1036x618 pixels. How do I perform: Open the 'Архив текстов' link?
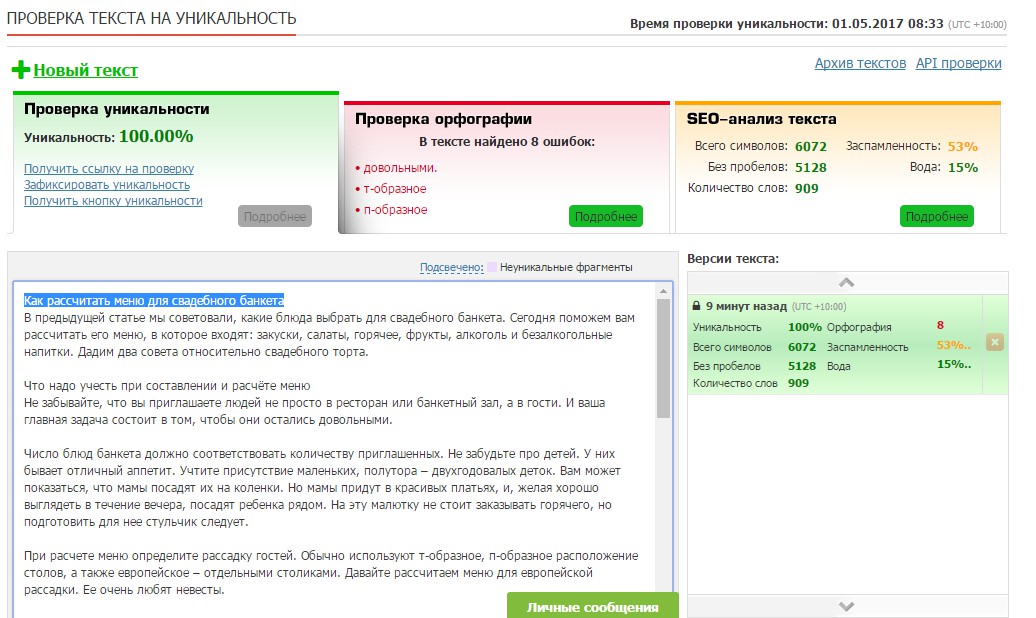click(860, 63)
